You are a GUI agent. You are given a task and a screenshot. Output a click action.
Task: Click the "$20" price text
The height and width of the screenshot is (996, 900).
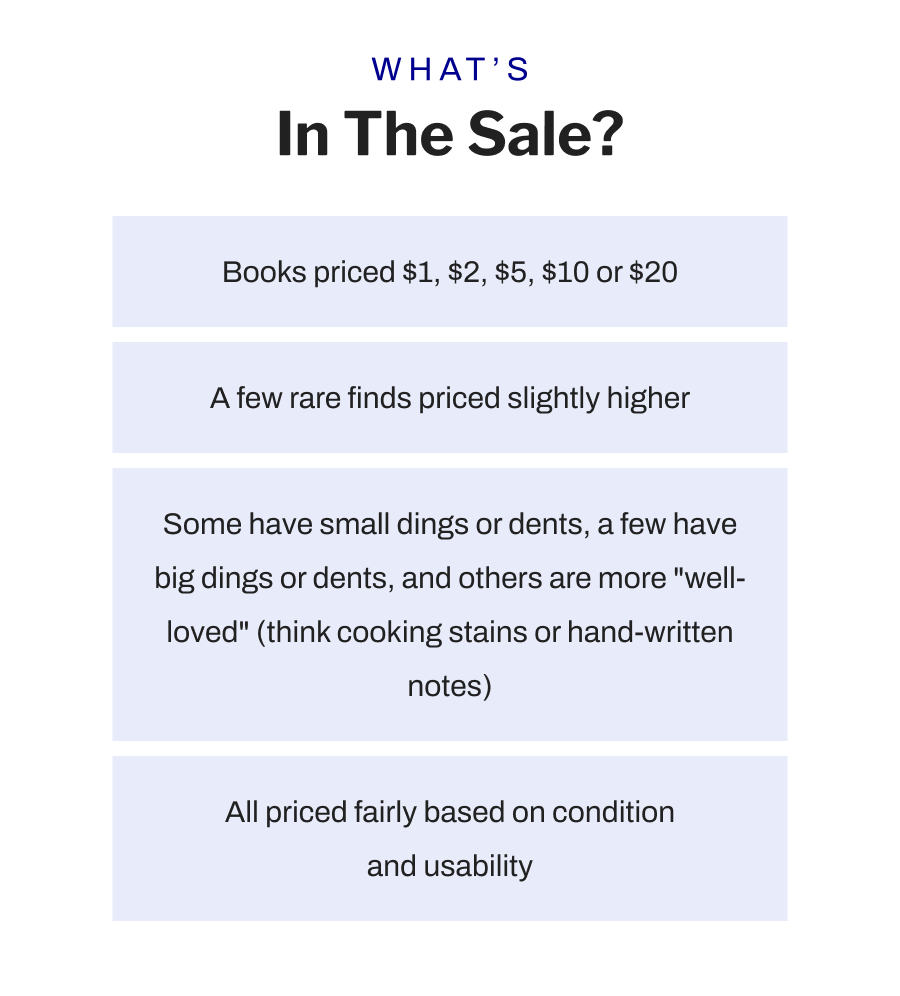pos(653,272)
